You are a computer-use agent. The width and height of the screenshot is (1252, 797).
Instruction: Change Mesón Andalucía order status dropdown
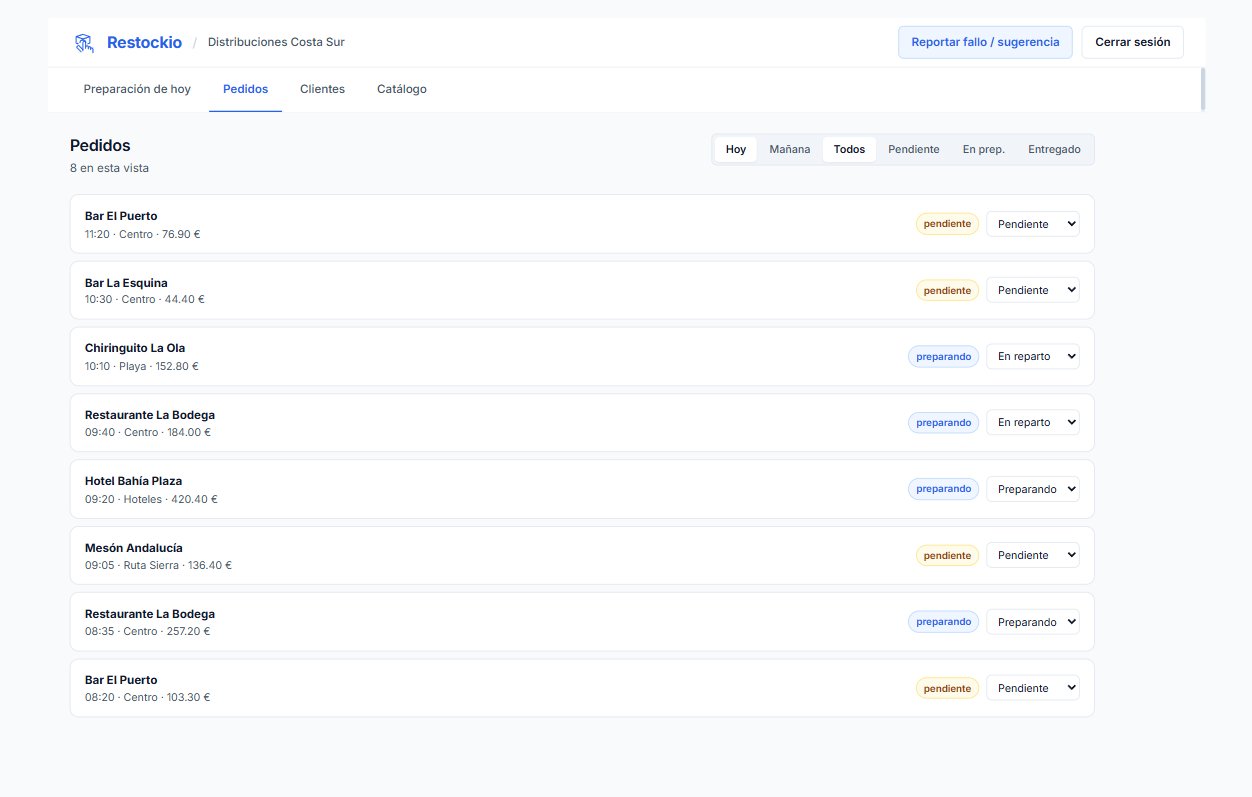click(x=1032, y=555)
